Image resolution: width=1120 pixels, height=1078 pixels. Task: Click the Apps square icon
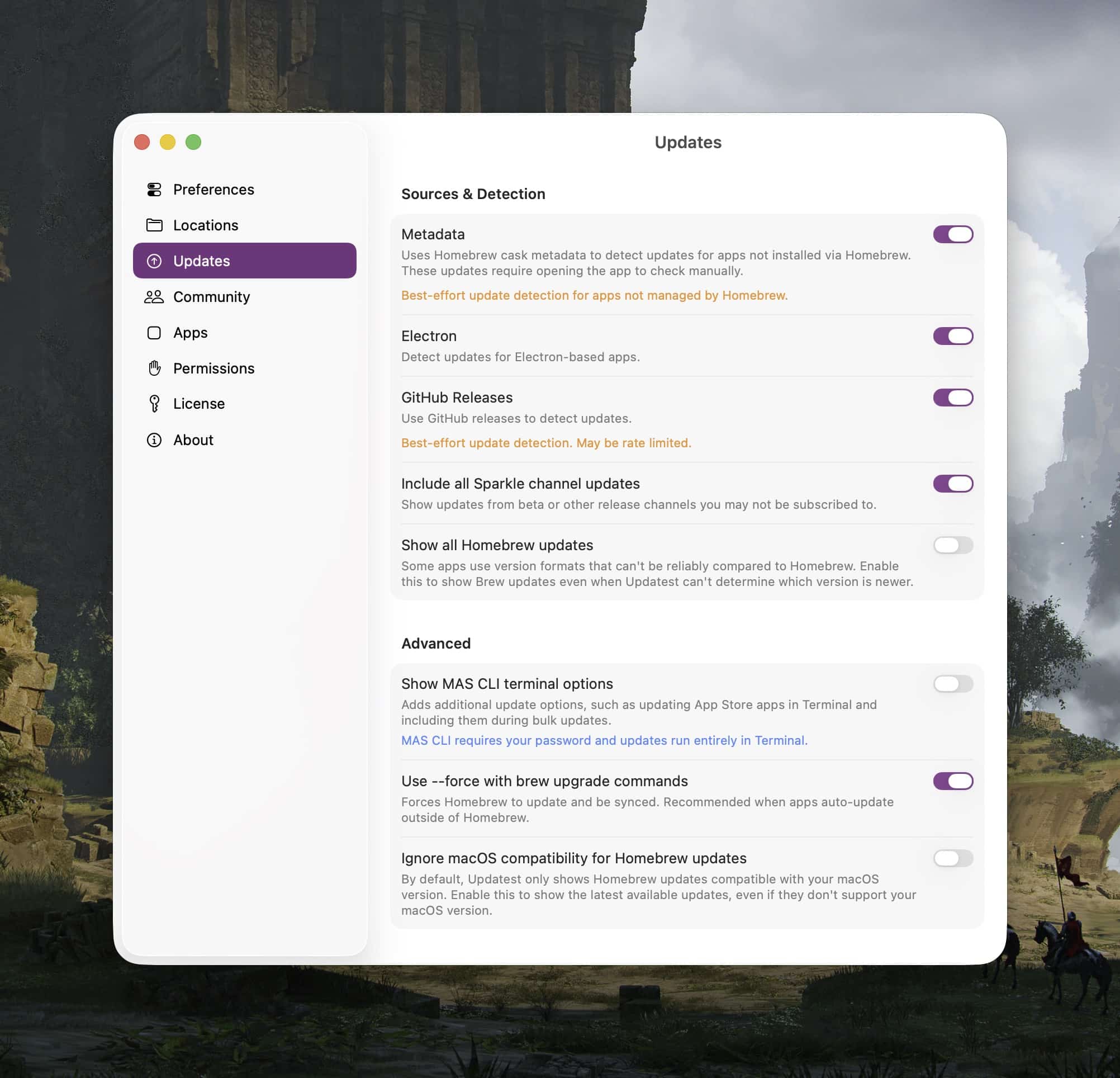(x=154, y=333)
